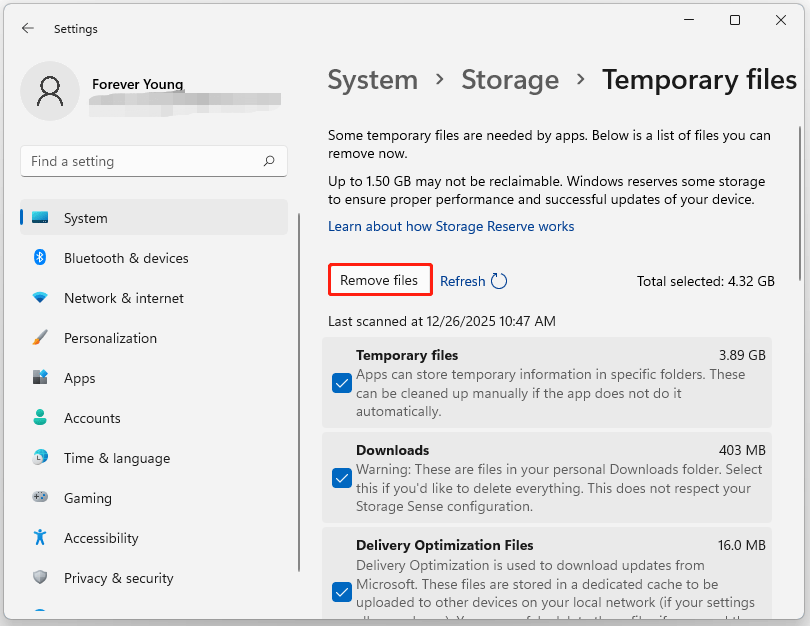810x626 pixels.
Task: Open the Personalization brush icon
Action: [40, 337]
